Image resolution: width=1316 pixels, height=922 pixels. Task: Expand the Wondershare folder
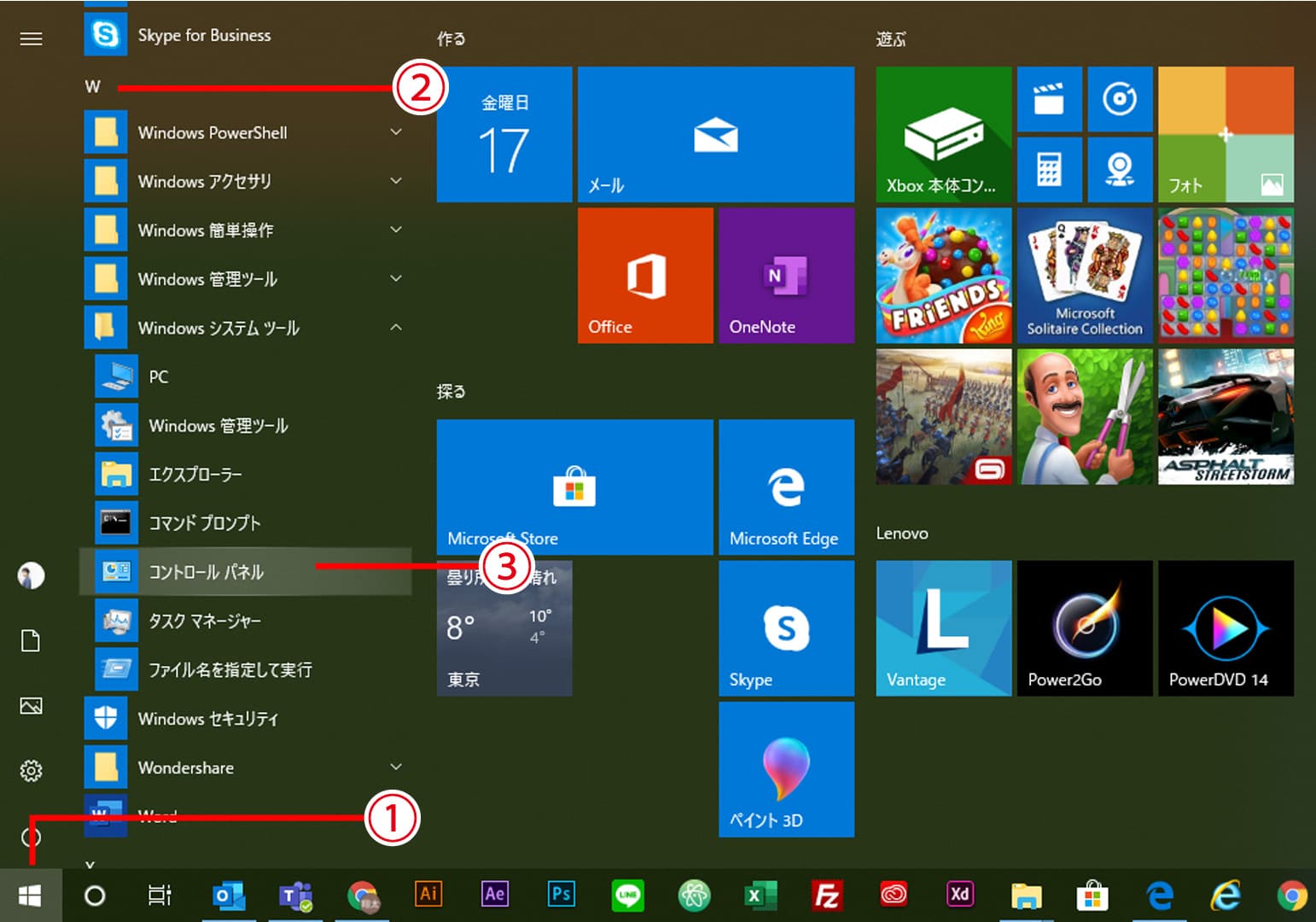(247, 767)
